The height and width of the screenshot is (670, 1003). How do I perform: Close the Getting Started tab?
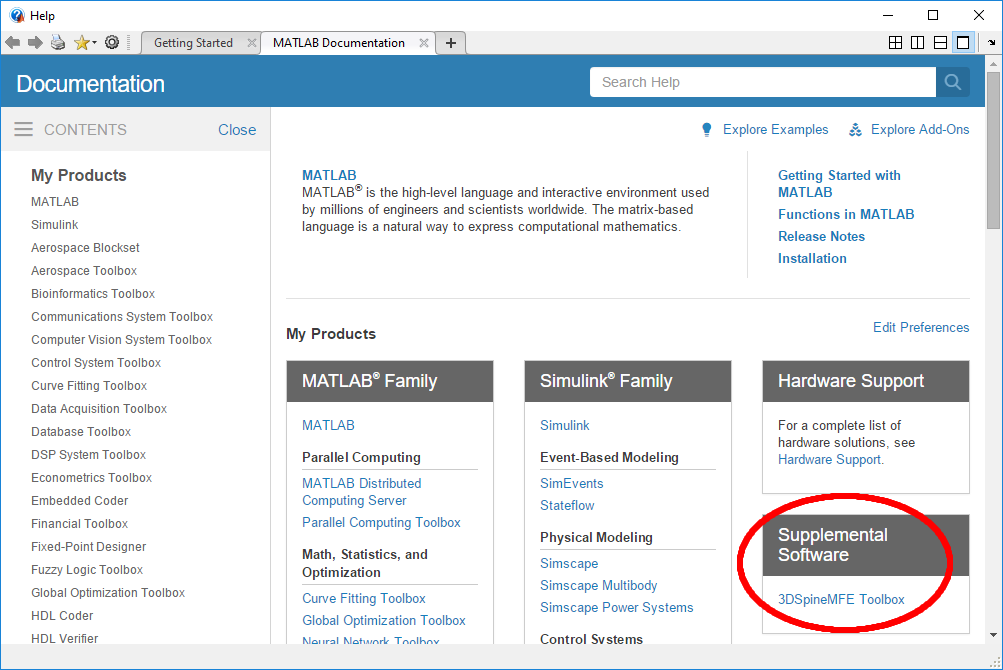(x=251, y=43)
